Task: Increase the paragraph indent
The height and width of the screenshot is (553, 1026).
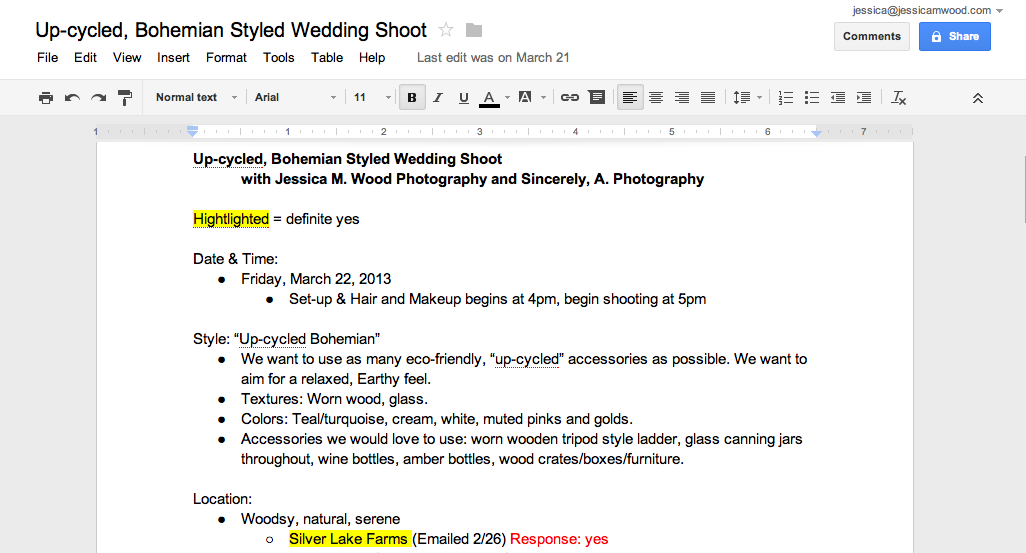Action: (x=864, y=98)
